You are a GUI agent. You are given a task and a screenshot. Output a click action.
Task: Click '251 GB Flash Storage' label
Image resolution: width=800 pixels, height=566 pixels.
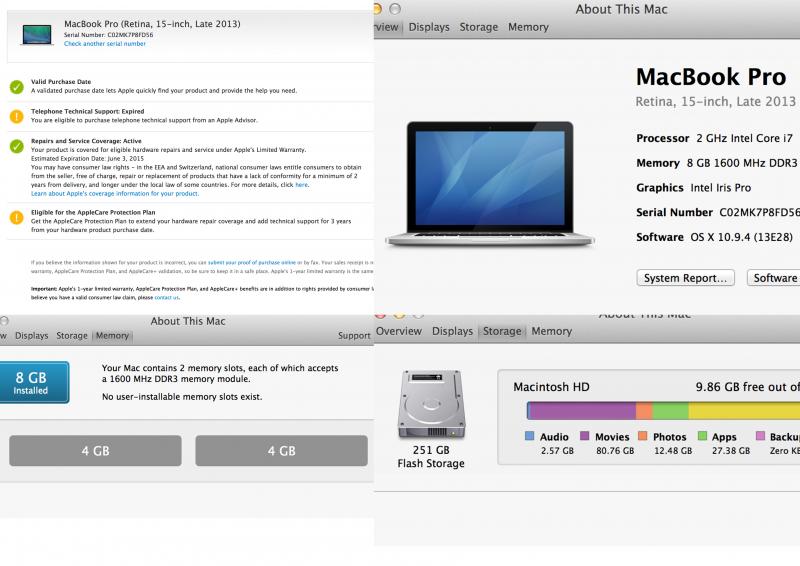(431, 457)
